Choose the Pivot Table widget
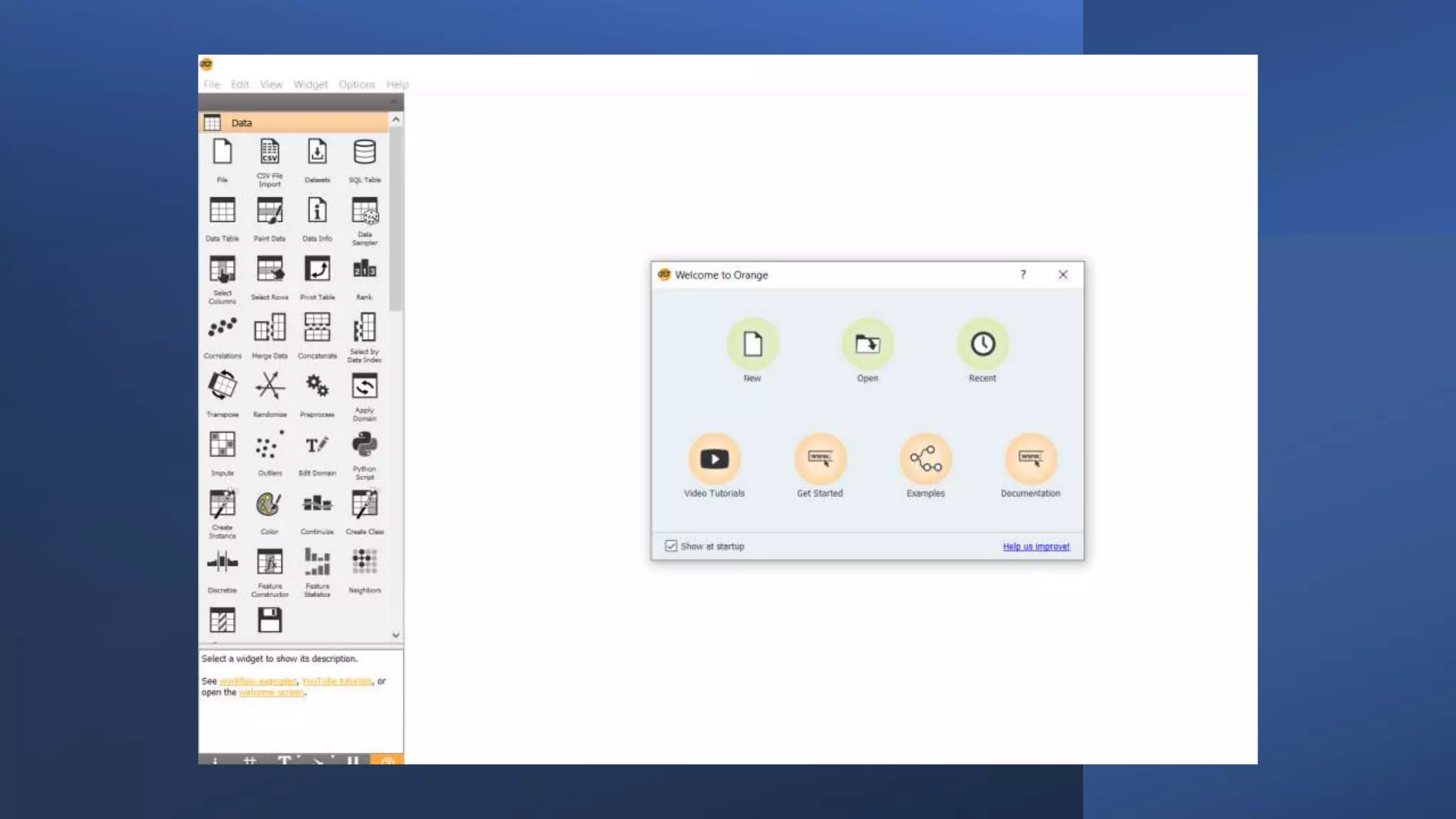This screenshot has height=819, width=1456. pyautogui.click(x=317, y=270)
